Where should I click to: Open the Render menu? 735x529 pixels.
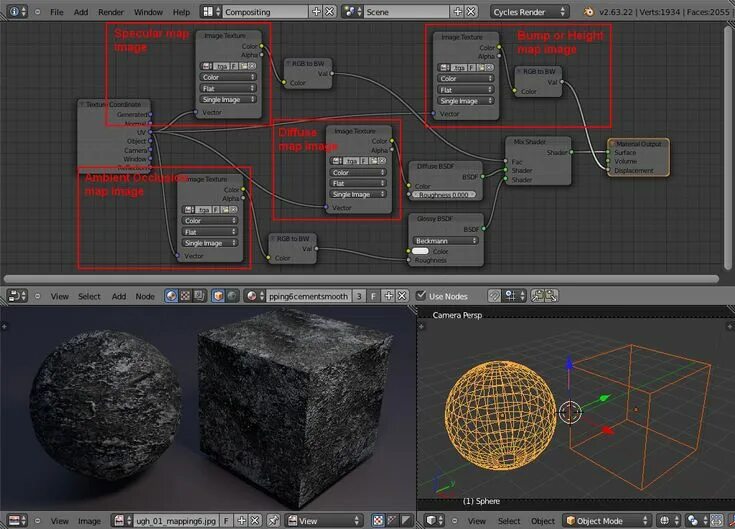point(111,12)
